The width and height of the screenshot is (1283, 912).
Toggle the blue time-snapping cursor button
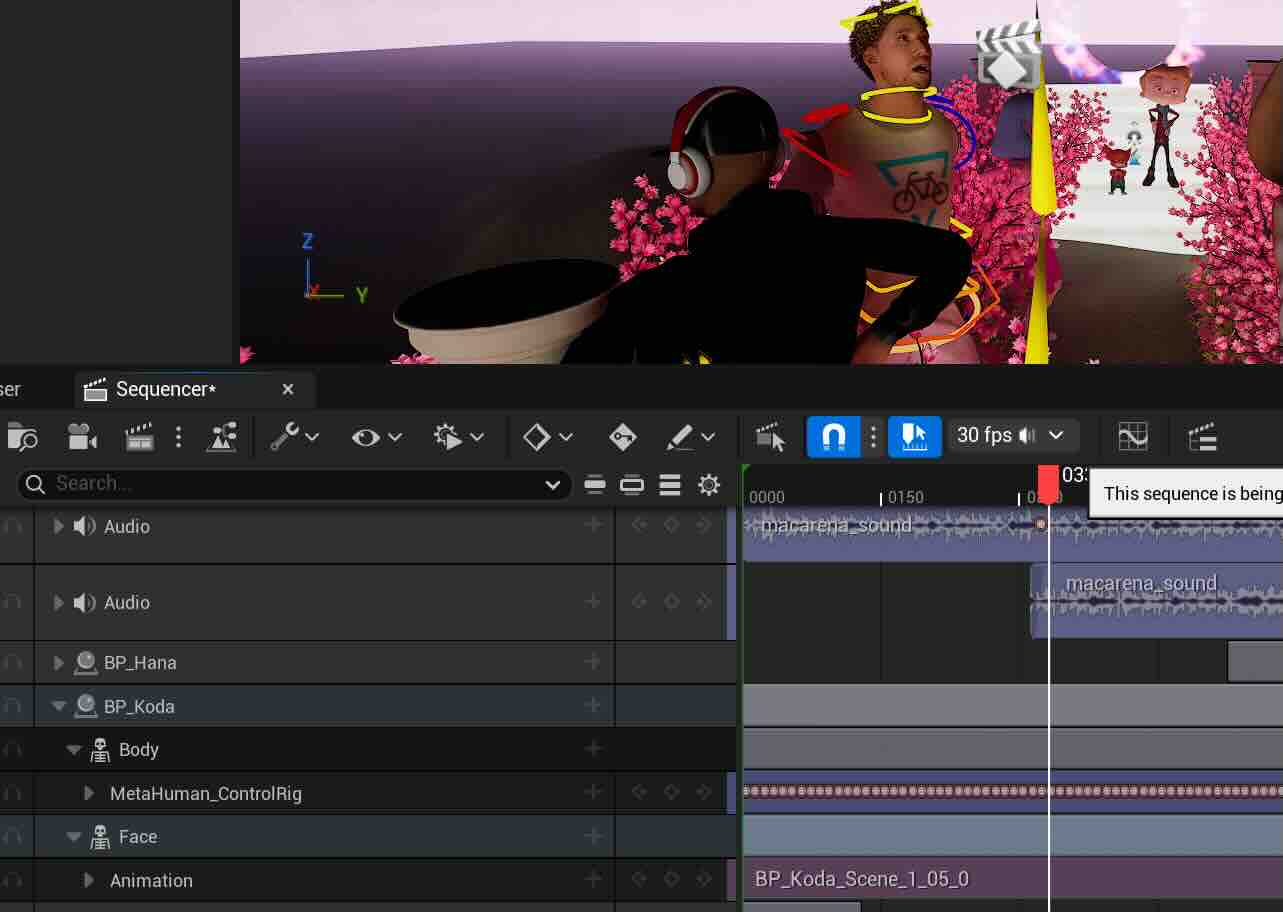point(914,436)
